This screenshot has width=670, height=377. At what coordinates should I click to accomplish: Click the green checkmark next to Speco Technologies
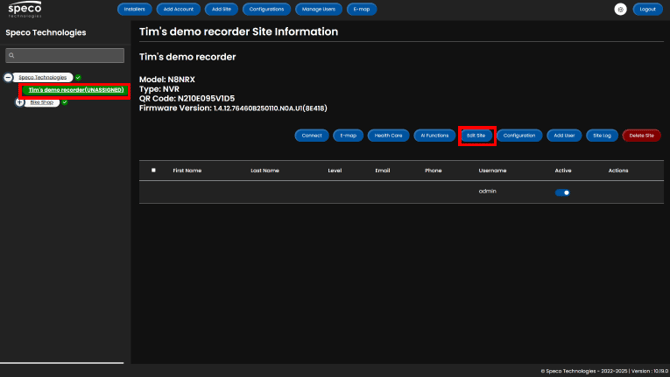(78, 77)
